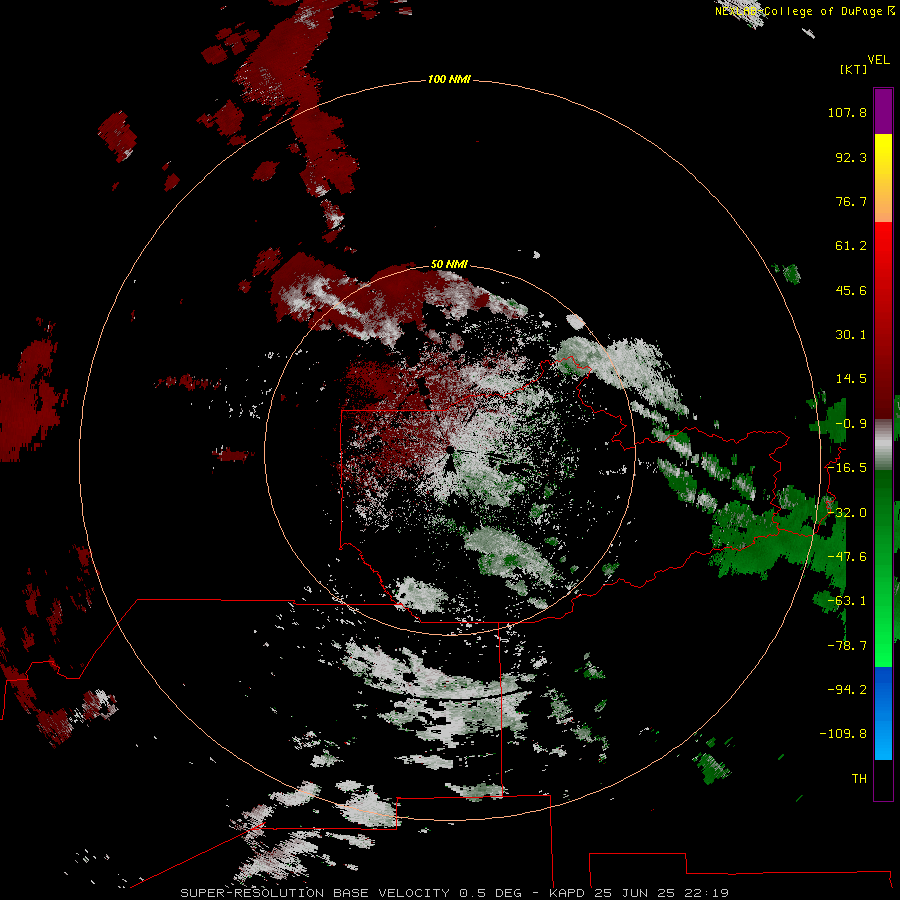Click the VEL legend title

(x=878, y=60)
